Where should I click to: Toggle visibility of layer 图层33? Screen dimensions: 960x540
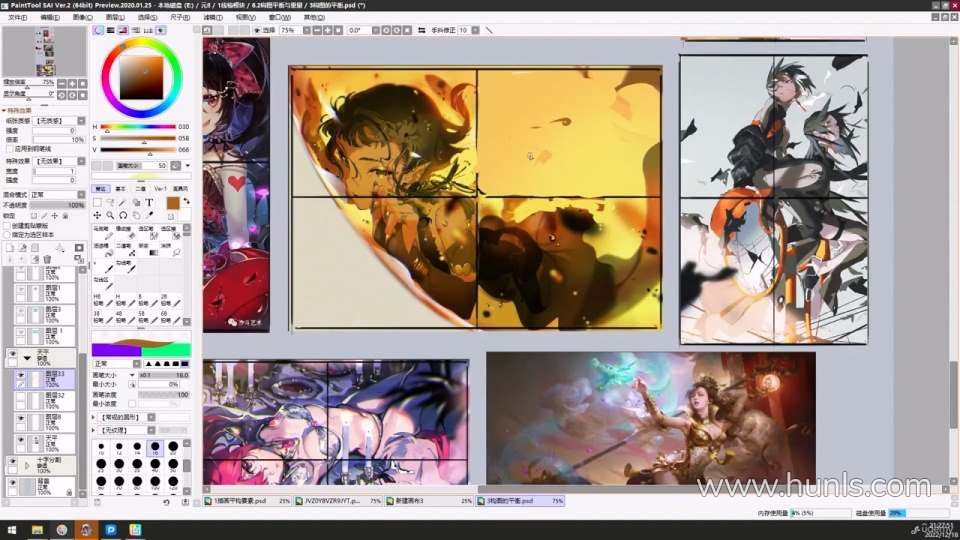pos(21,375)
